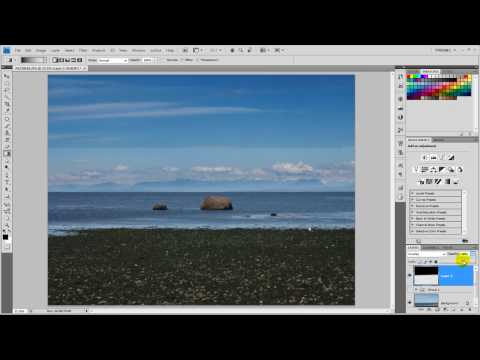Screen dimensions: 480x360
Task: Open the layer blend mode dropdown
Action: click(427, 254)
